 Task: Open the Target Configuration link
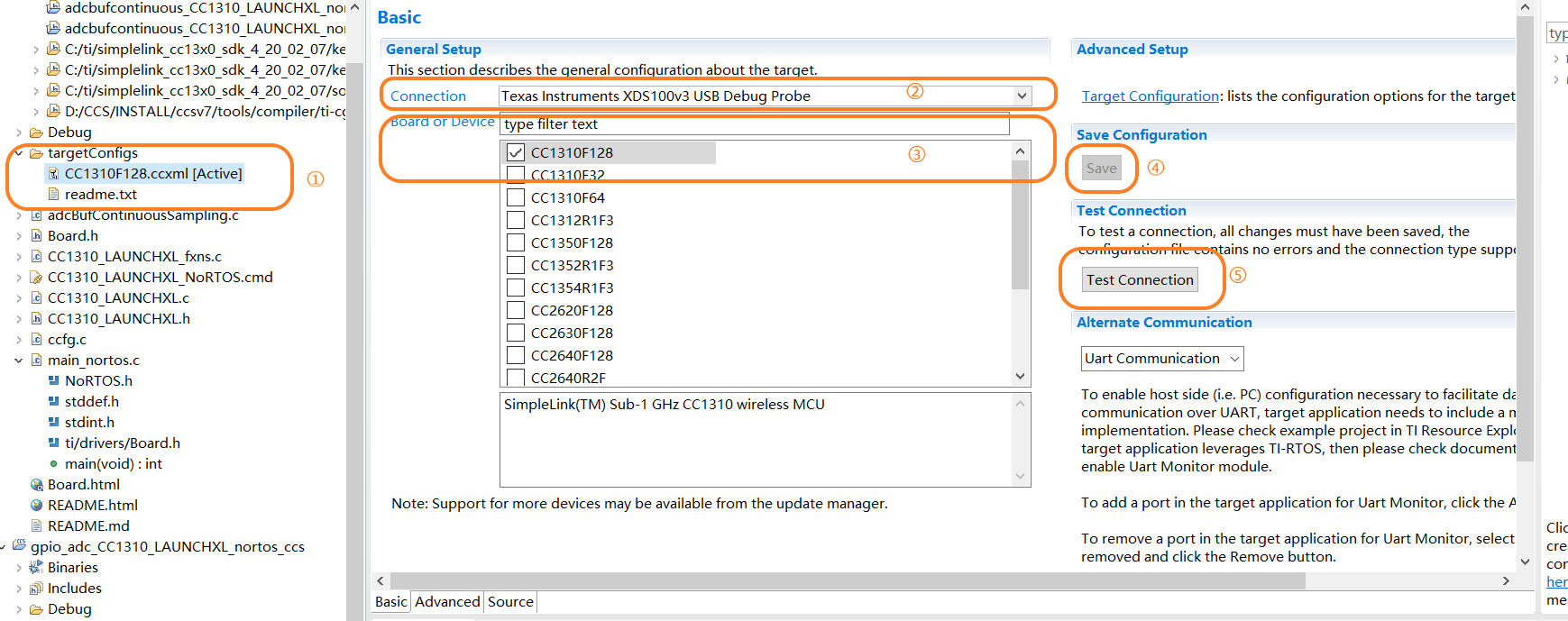pos(1151,96)
